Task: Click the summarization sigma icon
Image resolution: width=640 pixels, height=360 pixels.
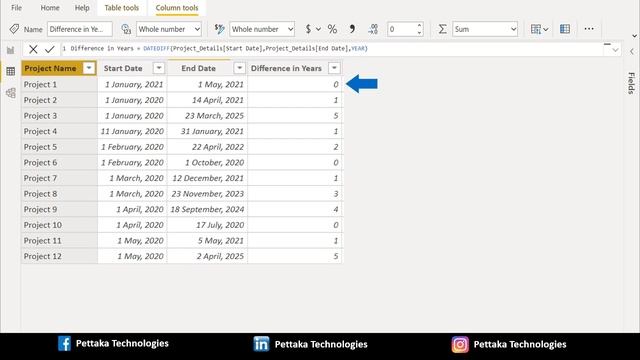Action: tap(442, 29)
